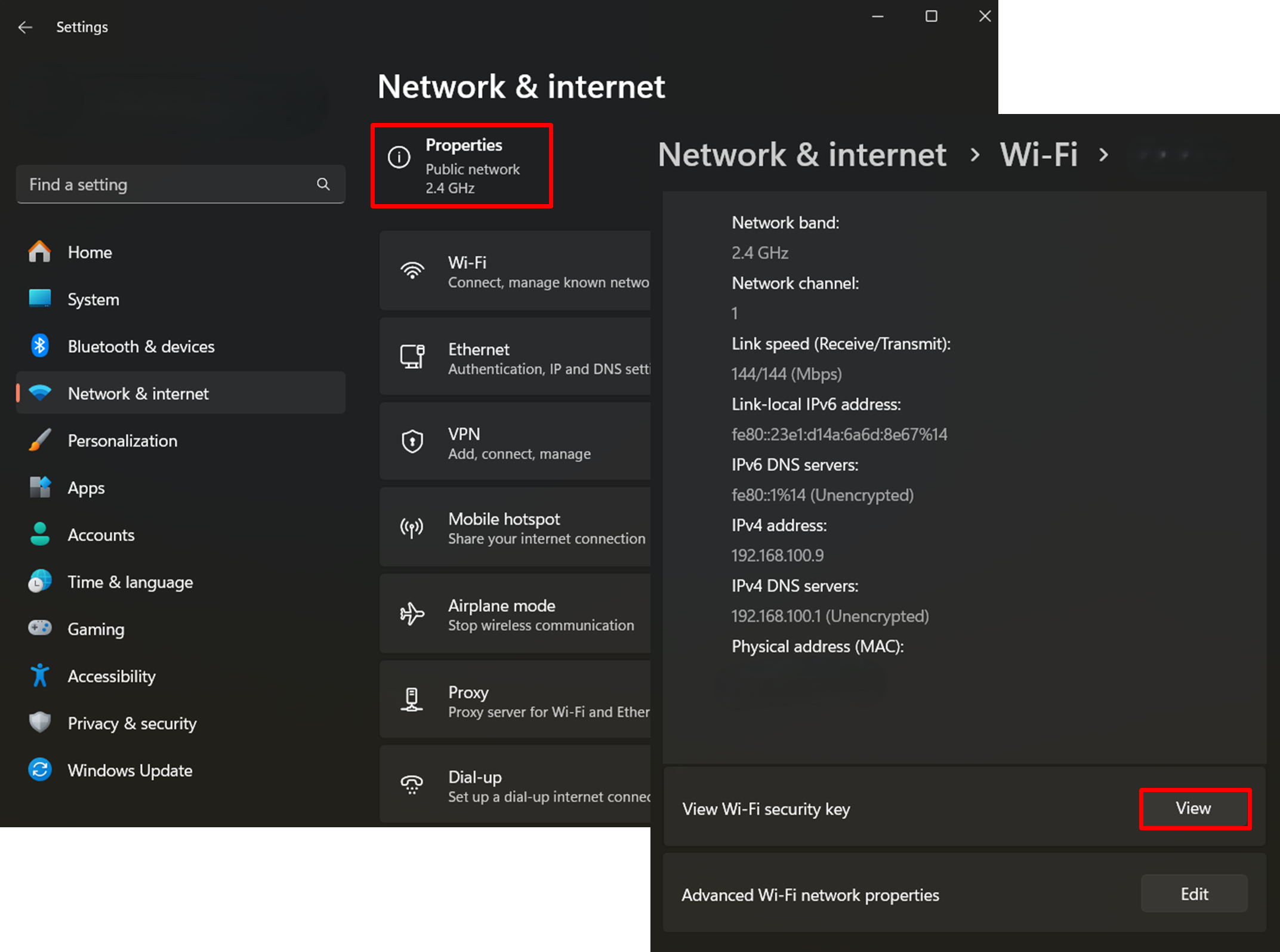1280x952 pixels.
Task: Click Network & internet breadcrumb link
Action: click(802, 155)
